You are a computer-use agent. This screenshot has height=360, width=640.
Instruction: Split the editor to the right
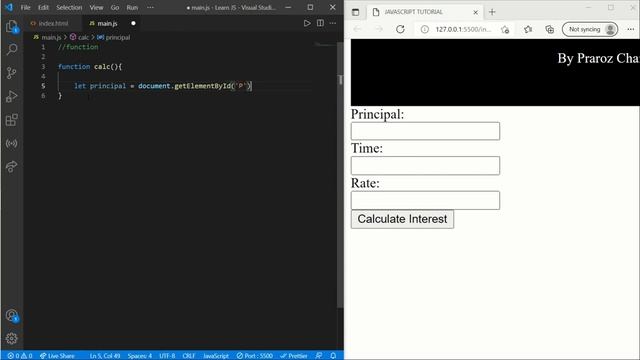(320, 23)
